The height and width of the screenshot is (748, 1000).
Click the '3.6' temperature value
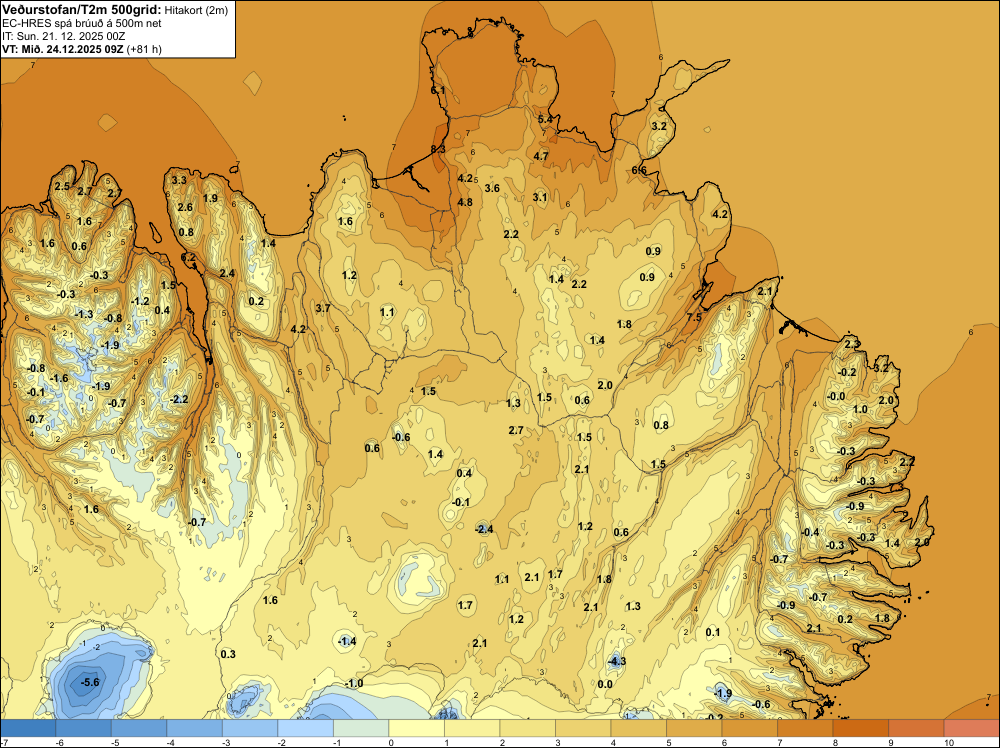pos(492,188)
